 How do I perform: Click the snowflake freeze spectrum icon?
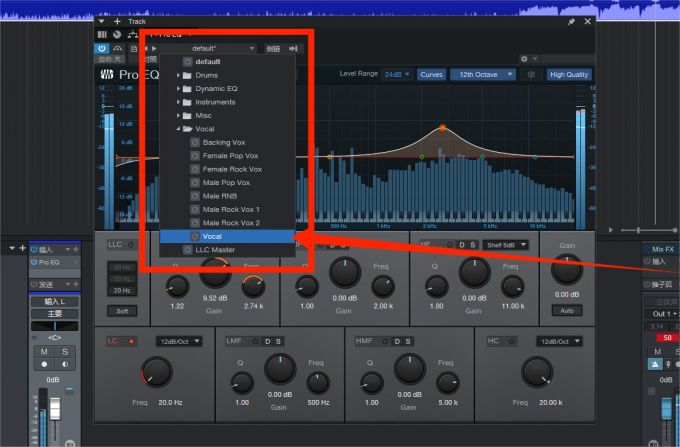[531, 75]
